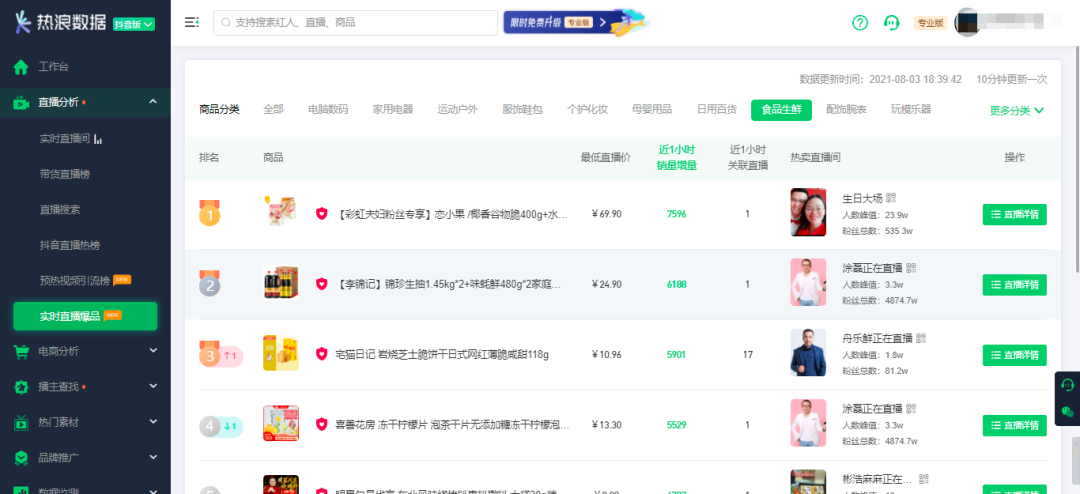Expand the 播主查找 chevron

click(x=153, y=387)
